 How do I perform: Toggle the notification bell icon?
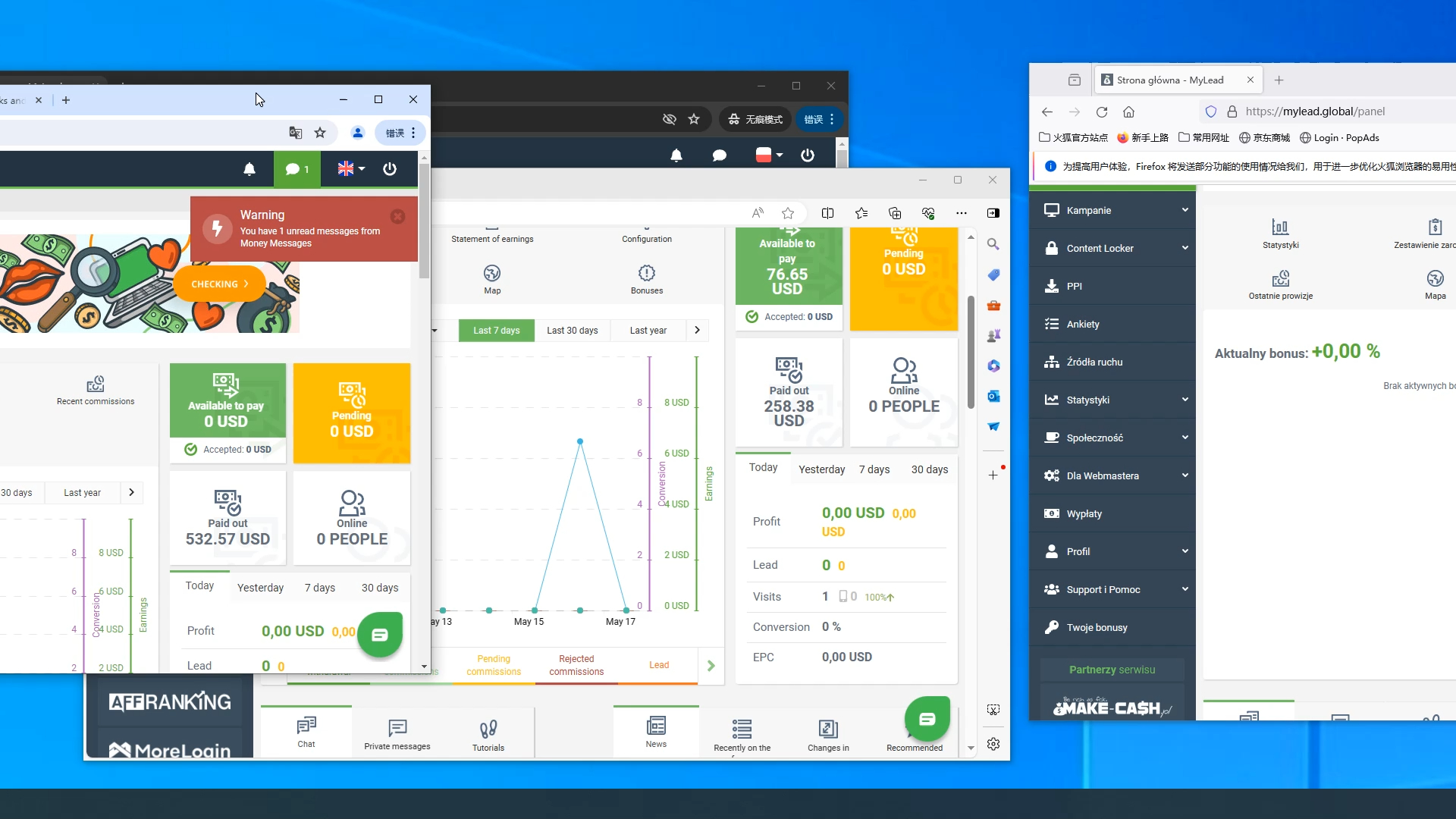coord(250,167)
